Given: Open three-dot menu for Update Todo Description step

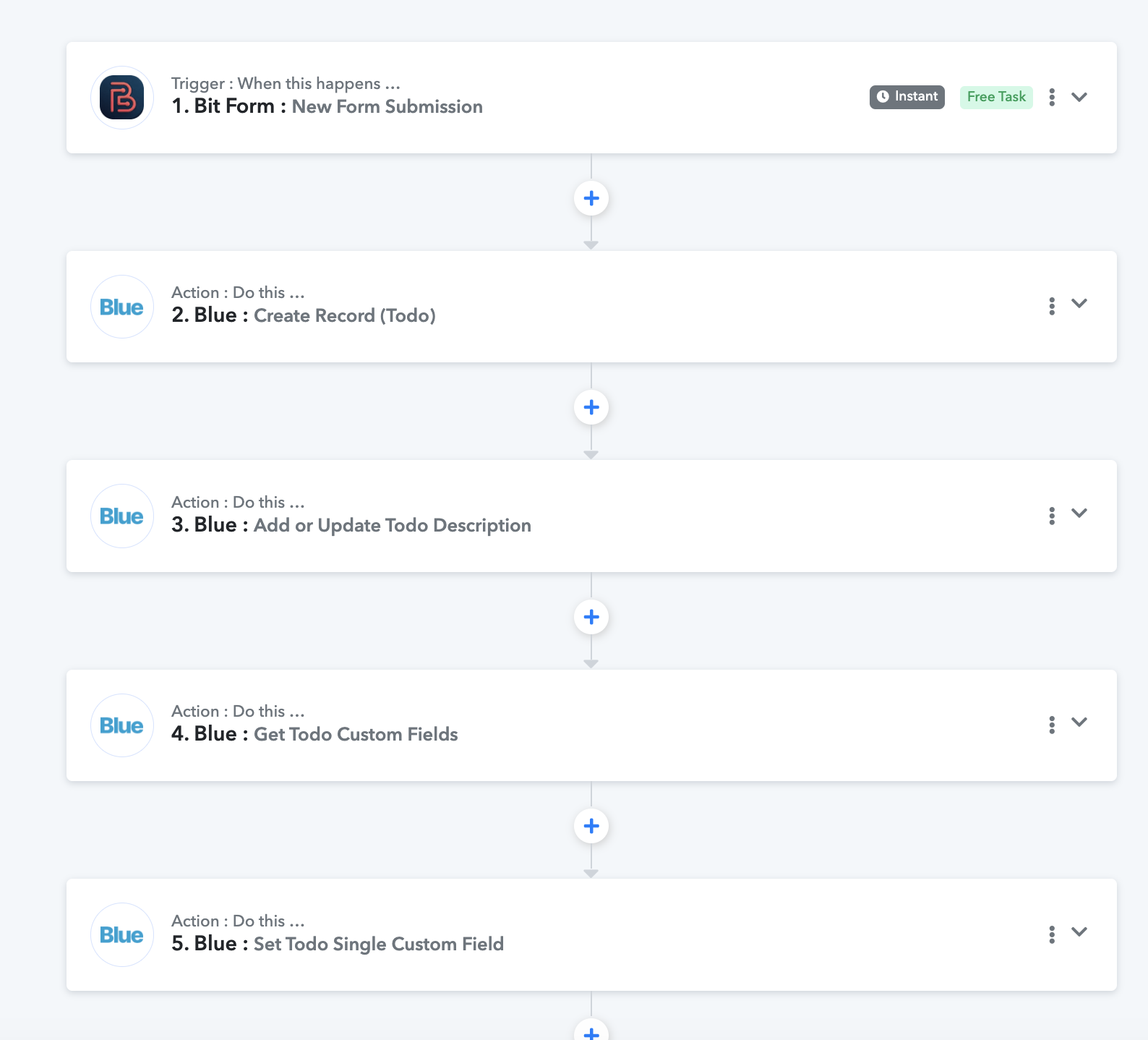Looking at the screenshot, I should pyautogui.click(x=1052, y=516).
